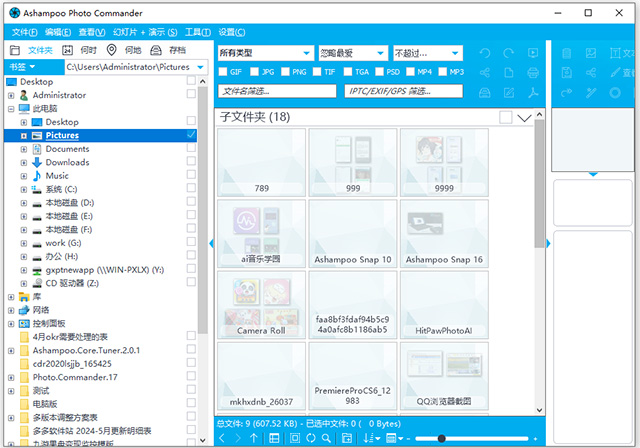
Task: Open the 工具(T) menu
Action: [x=198, y=32]
